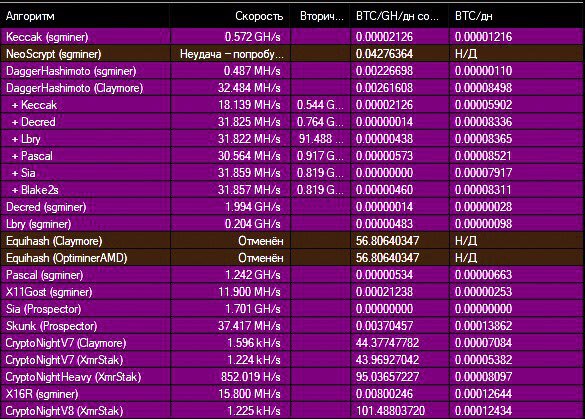Click the 0.544 G... secondary speed cell
Image resolution: width=585 pixels, height=419 pixels.
[x=320, y=105]
